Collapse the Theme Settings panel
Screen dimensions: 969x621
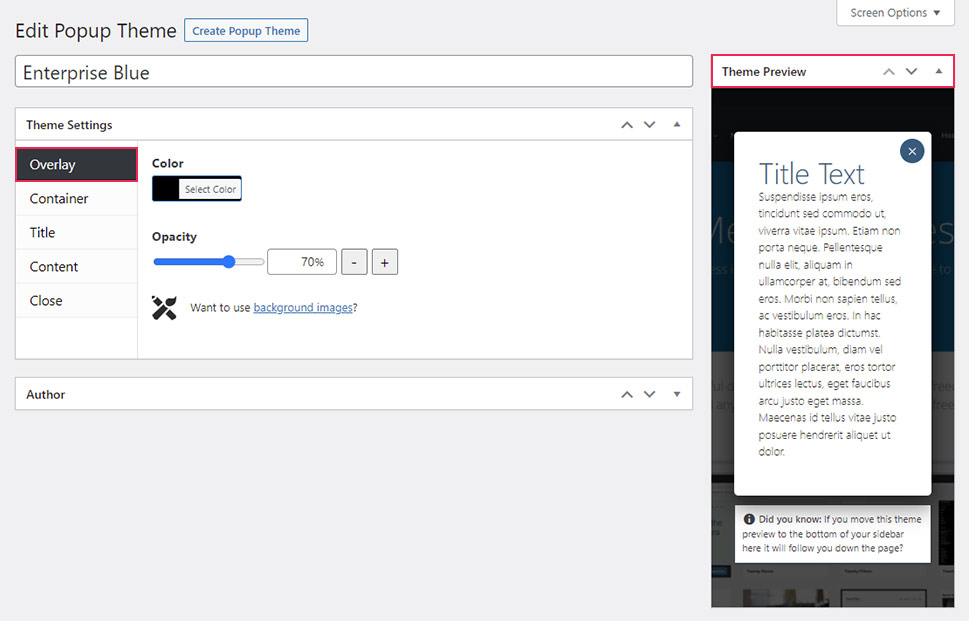point(677,125)
